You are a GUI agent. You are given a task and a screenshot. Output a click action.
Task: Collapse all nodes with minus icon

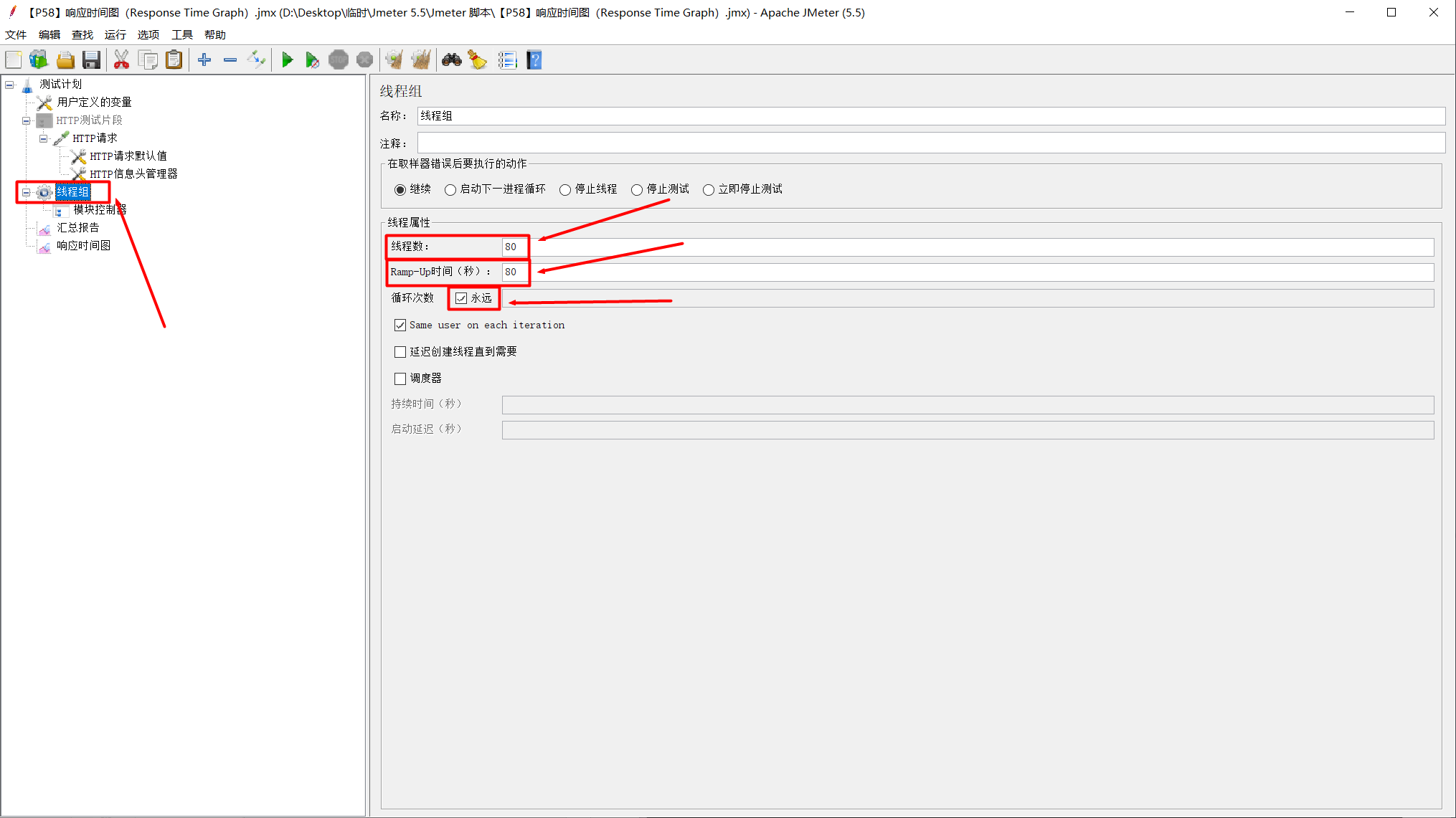[230, 60]
